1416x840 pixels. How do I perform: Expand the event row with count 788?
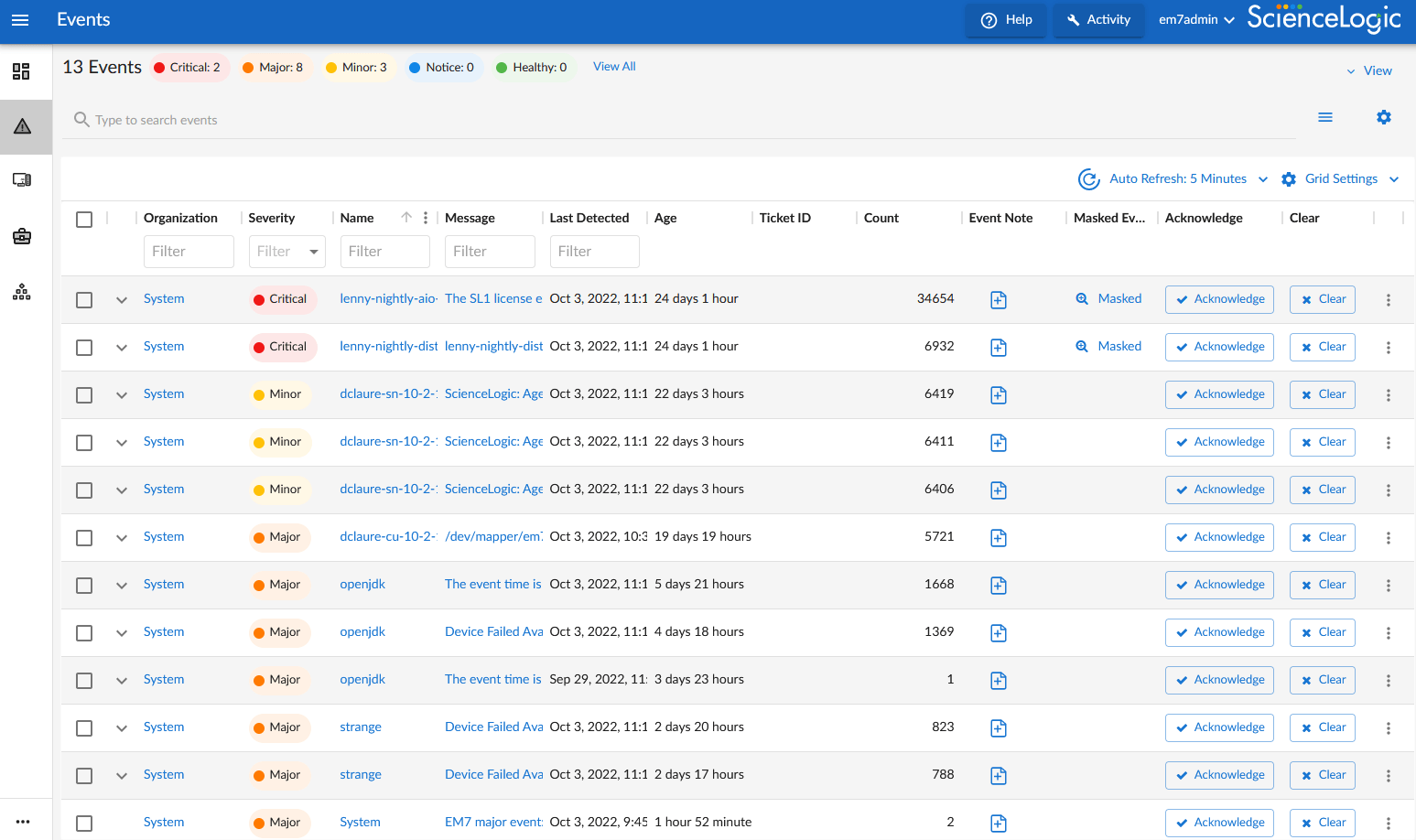pyautogui.click(x=122, y=776)
